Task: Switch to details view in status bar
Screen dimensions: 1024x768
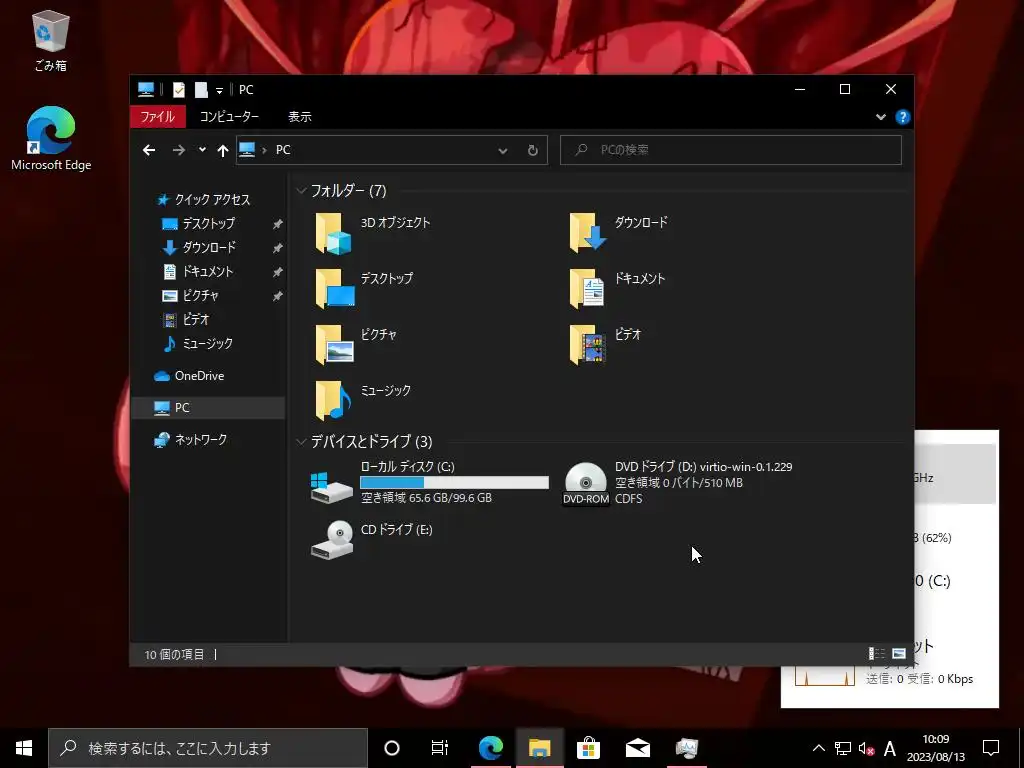Action: tap(876, 654)
